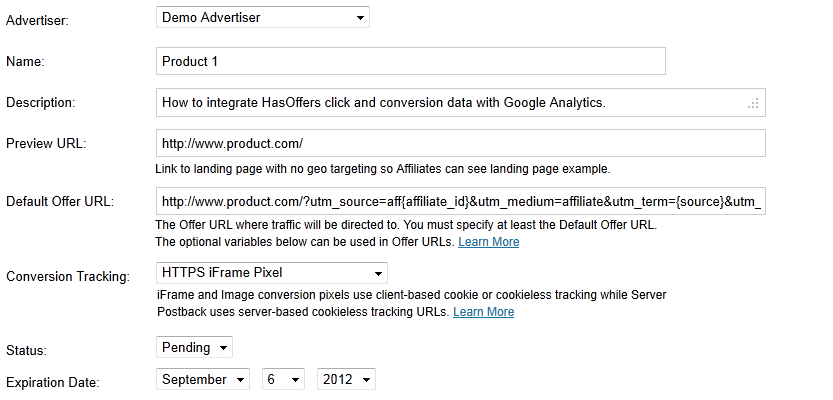Open the Advertiser dropdown showing Demo Advertiser
Image resolution: width=833 pixels, height=400 pixels.
(263, 17)
